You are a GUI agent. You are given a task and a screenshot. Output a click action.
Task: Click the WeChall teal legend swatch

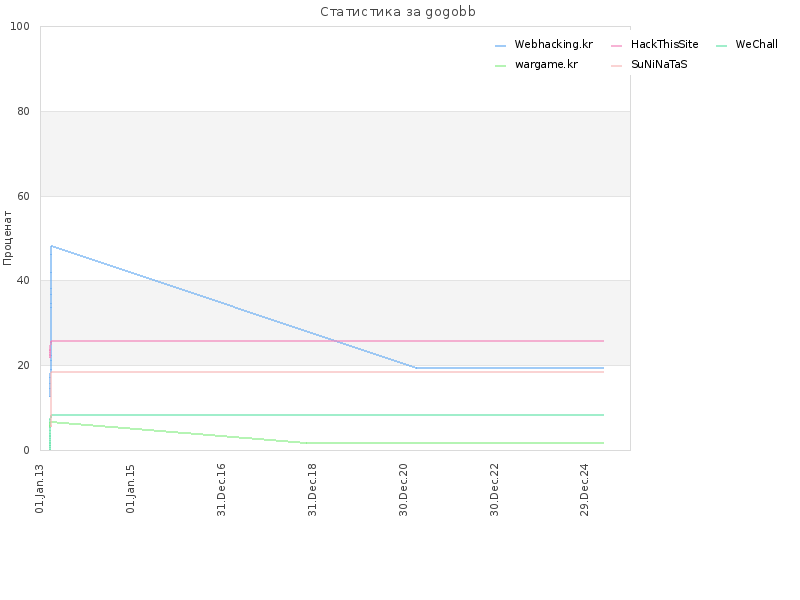tap(721, 46)
